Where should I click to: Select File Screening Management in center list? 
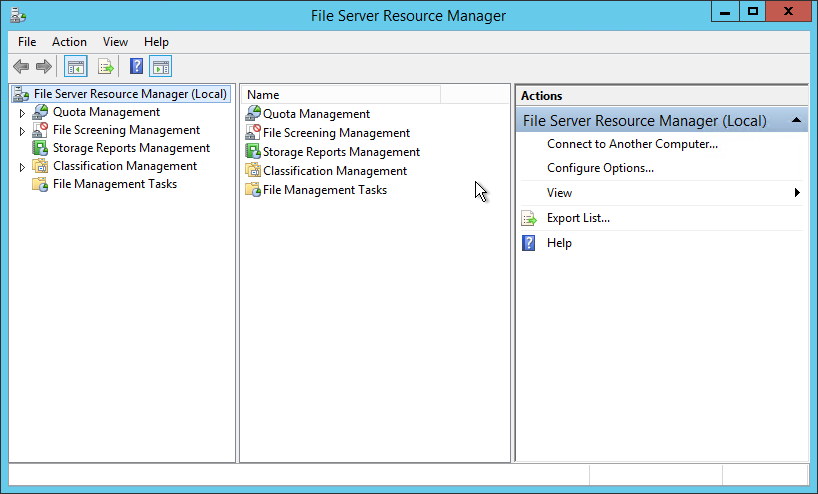point(336,133)
